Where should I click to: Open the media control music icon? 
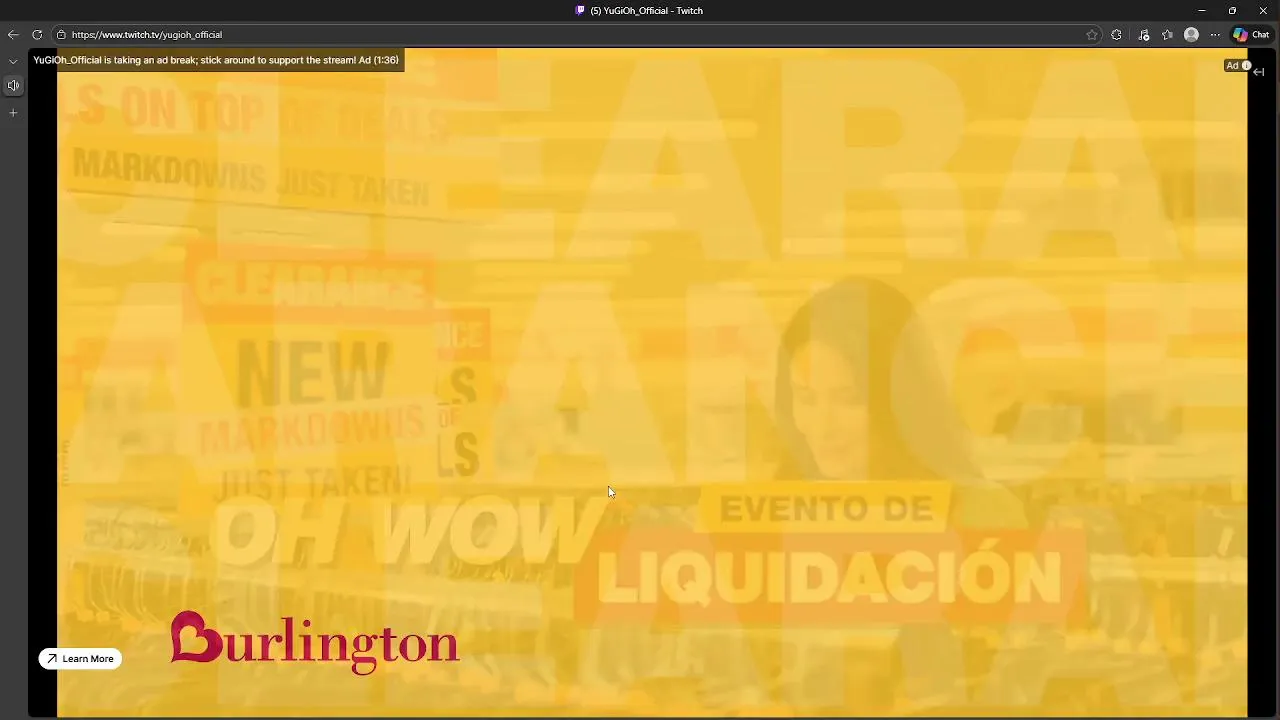1144,34
